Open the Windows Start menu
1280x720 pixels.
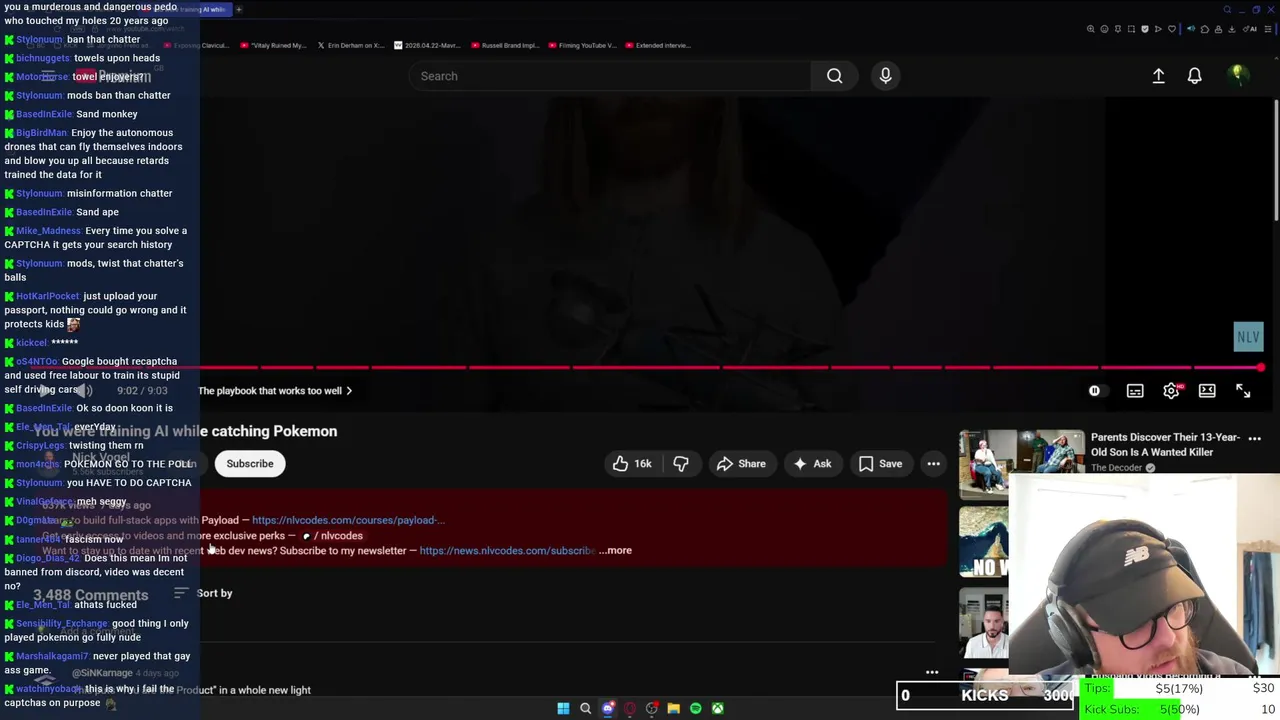(563, 708)
